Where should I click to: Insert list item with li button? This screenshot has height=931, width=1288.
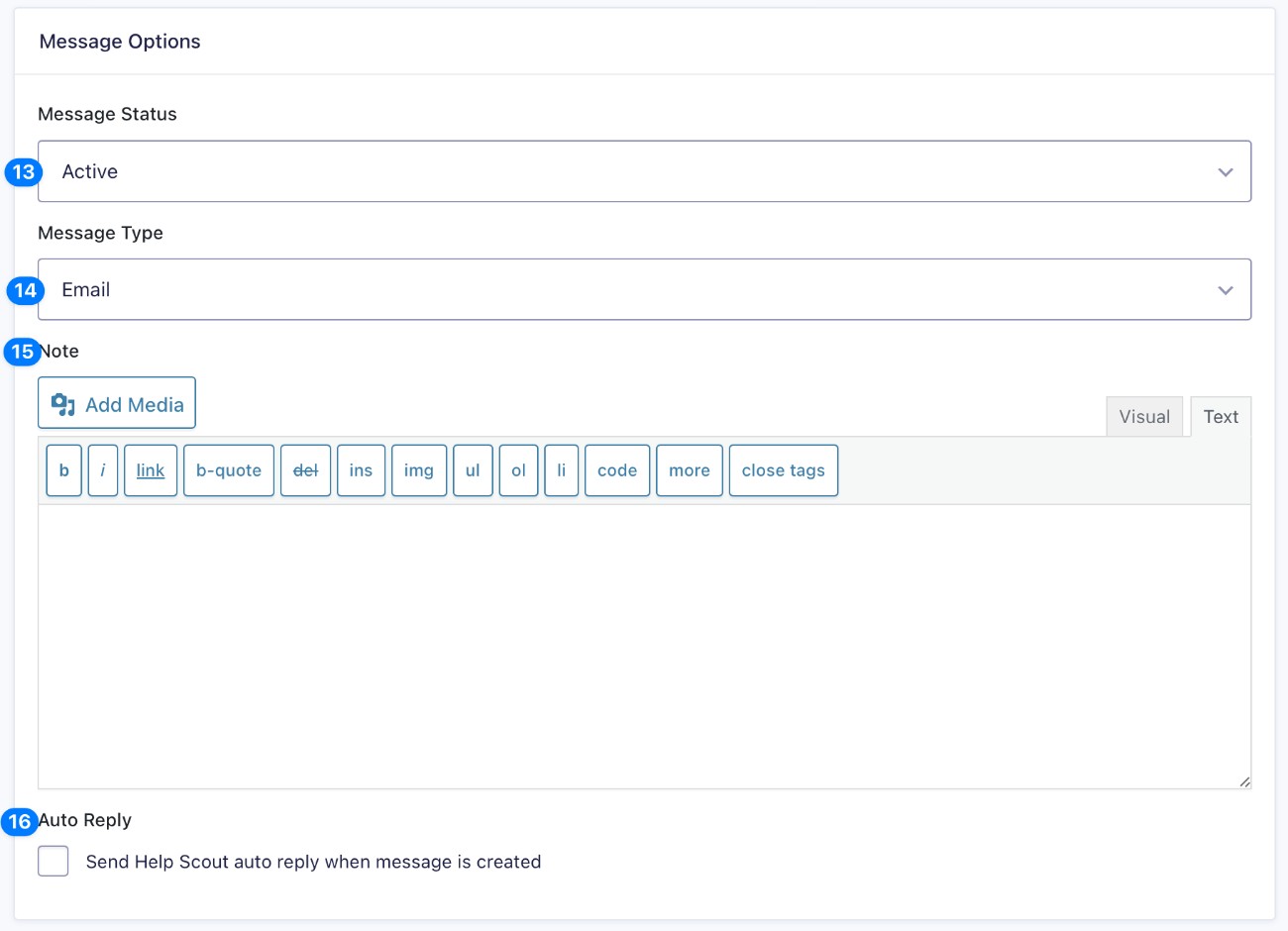click(x=562, y=470)
